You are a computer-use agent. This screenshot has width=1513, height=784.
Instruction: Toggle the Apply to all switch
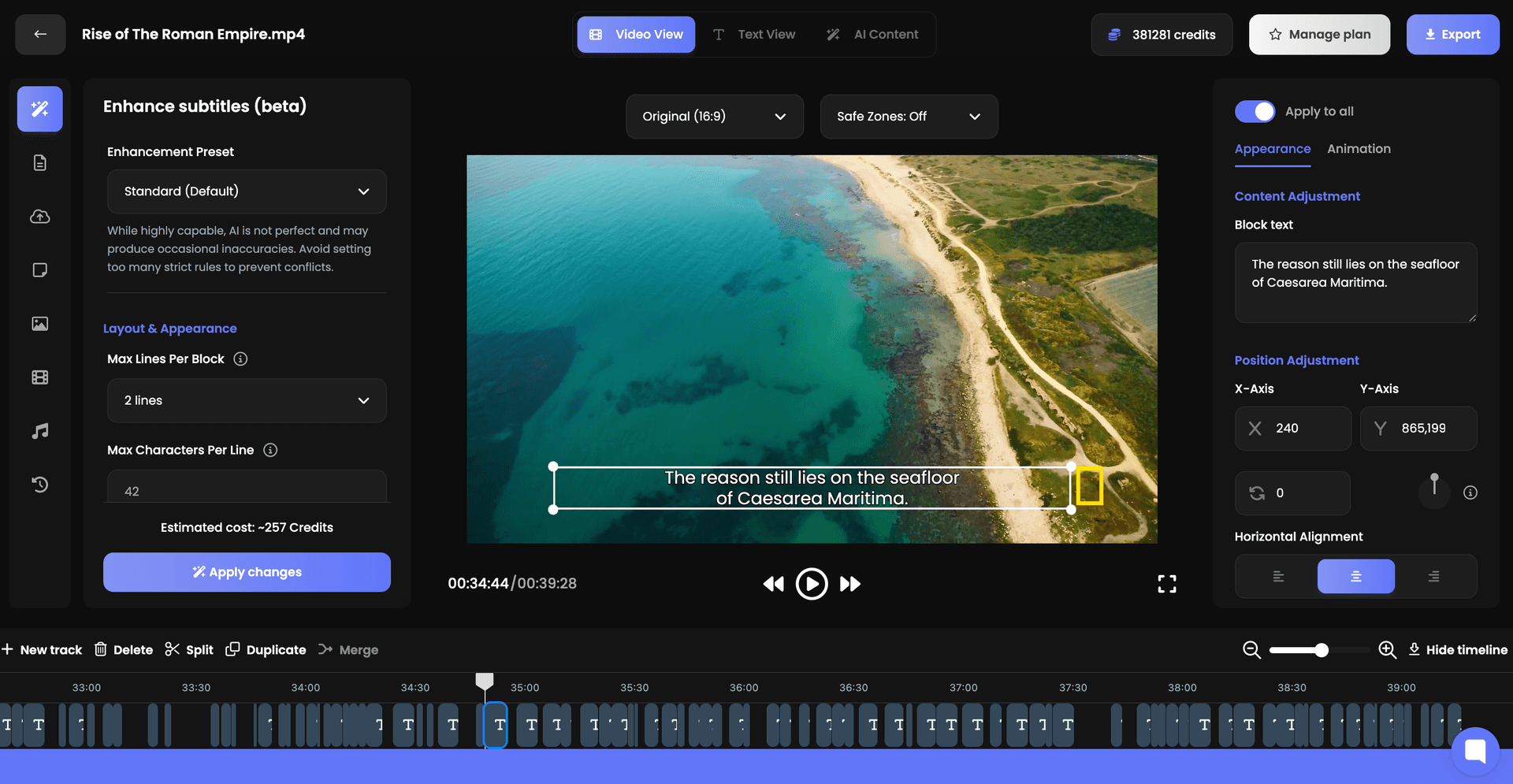[1255, 111]
